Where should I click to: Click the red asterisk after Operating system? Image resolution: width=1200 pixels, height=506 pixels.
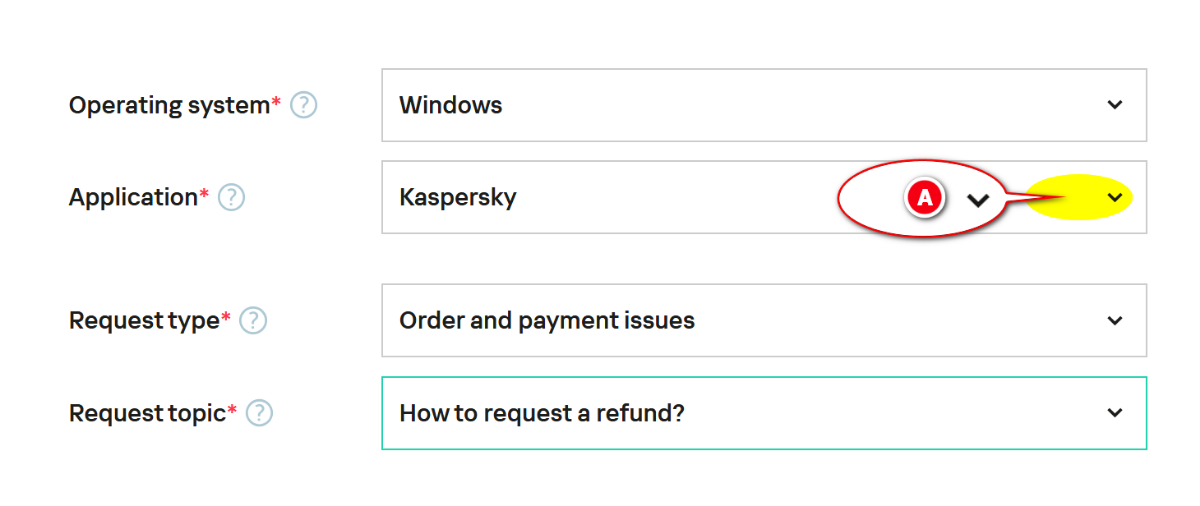coord(276,101)
